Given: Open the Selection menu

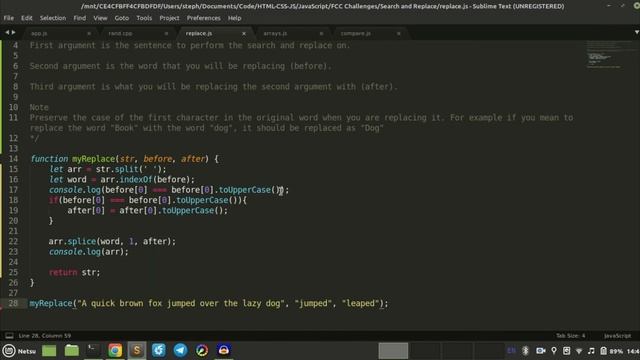Looking at the screenshot, I should [x=53, y=18].
